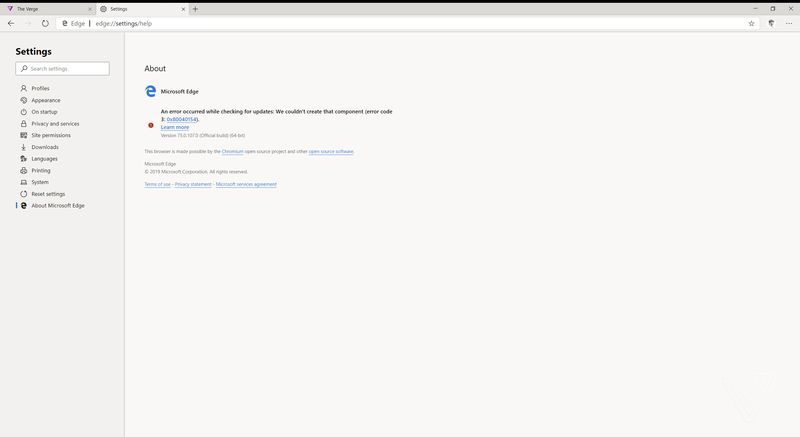
Task: Focus the Search settings field
Action: pyautogui.click(x=62, y=68)
